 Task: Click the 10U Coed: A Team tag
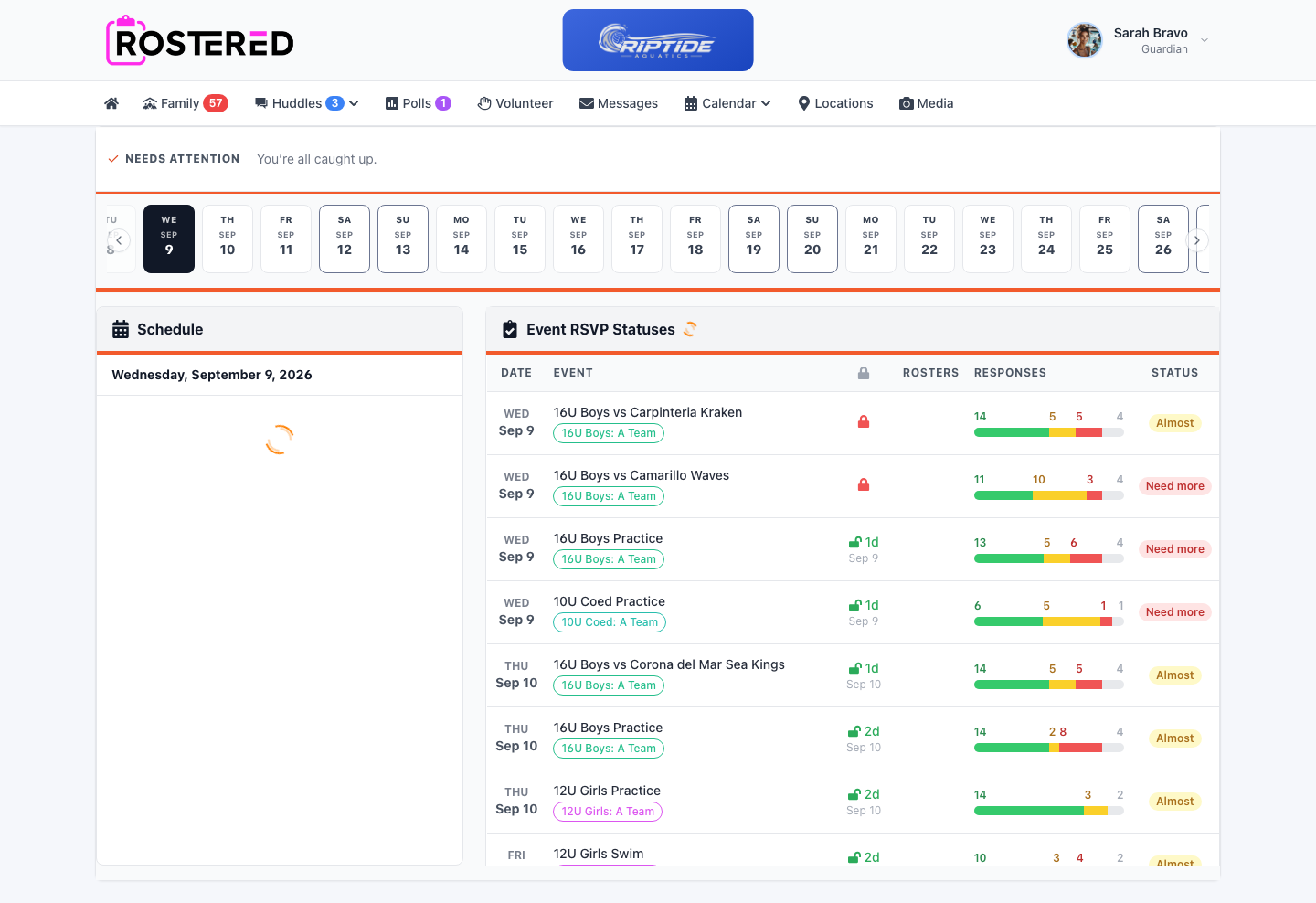tap(610, 622)
